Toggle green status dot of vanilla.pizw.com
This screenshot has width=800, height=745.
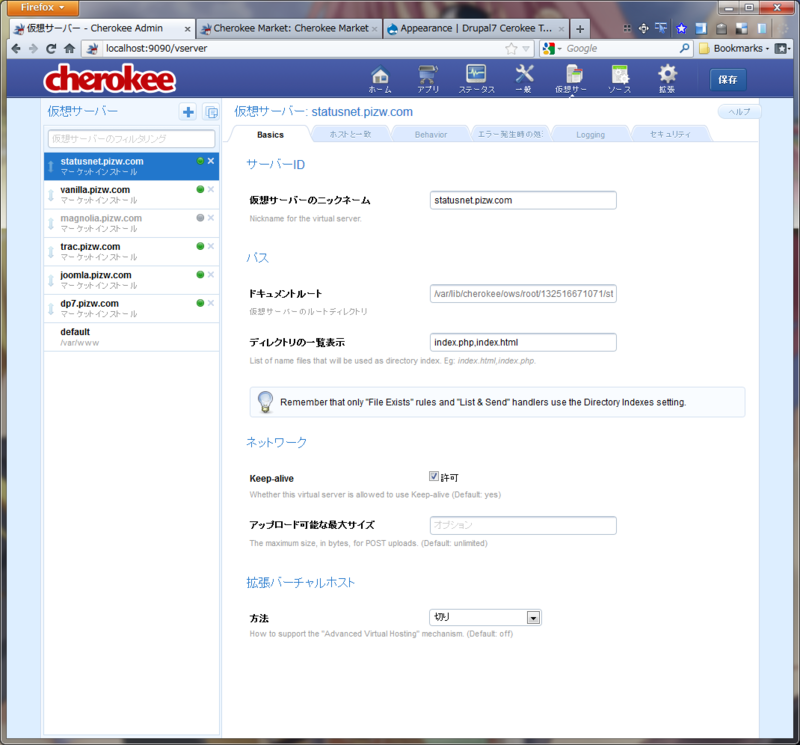200,189
